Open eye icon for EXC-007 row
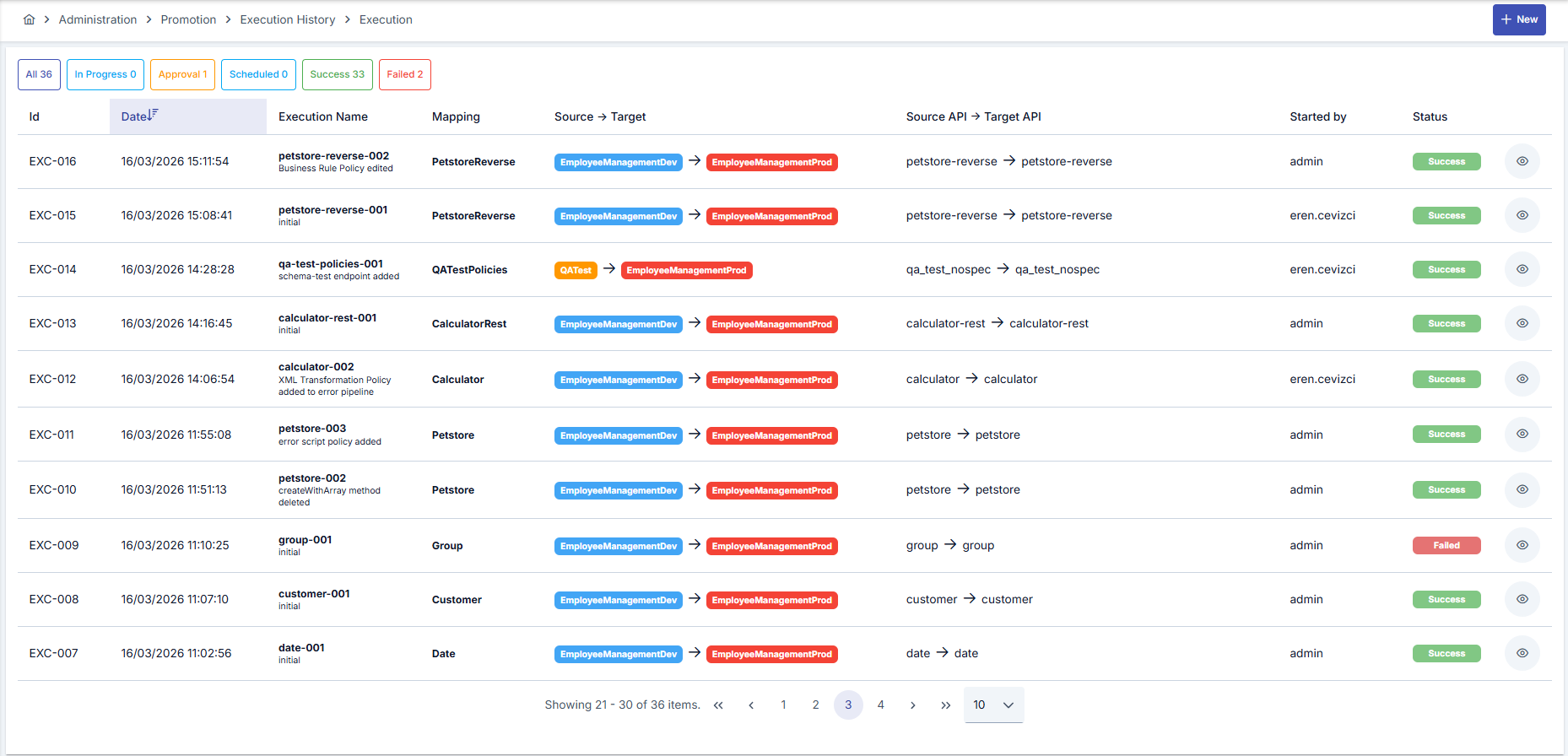1568x756 pixels. click(x=1522, y=653)
